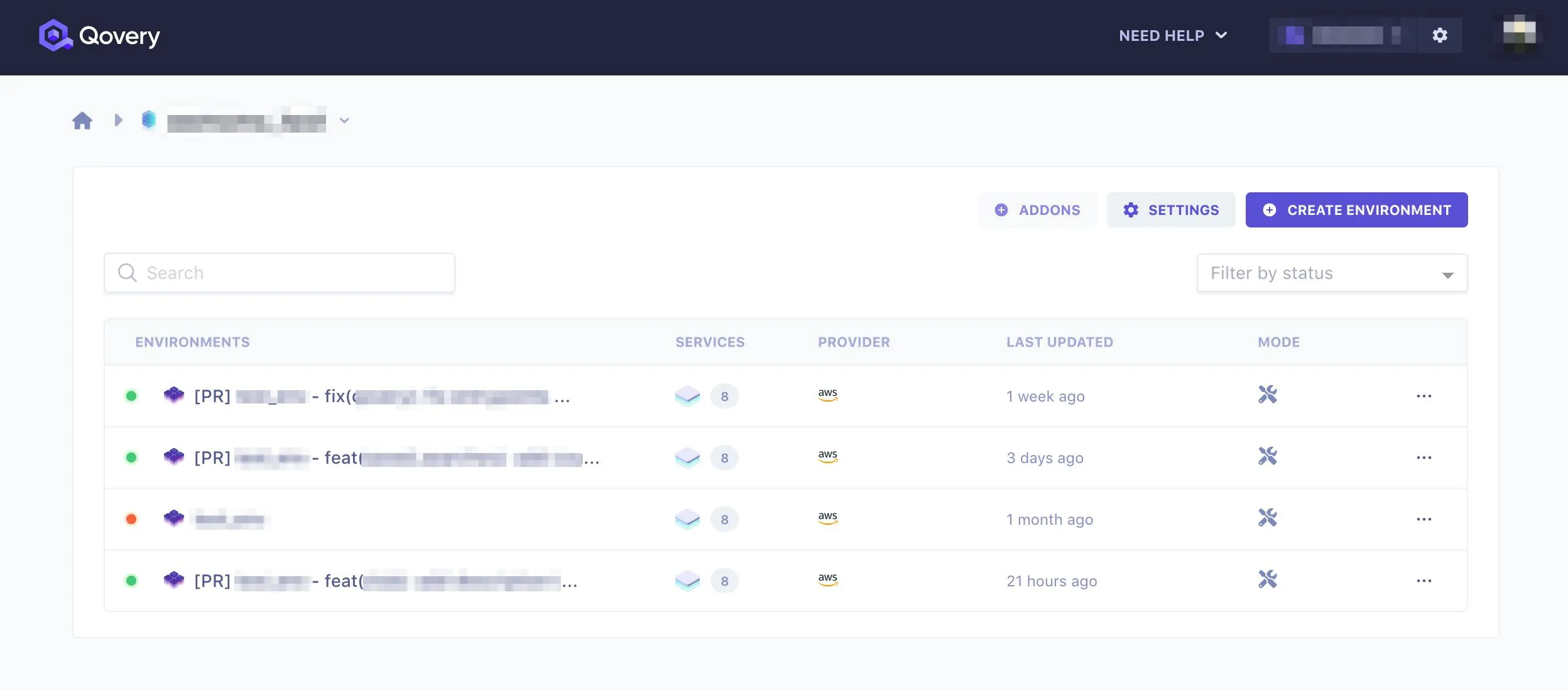Click services layers icon in 1 week ago row

(687, 396)
